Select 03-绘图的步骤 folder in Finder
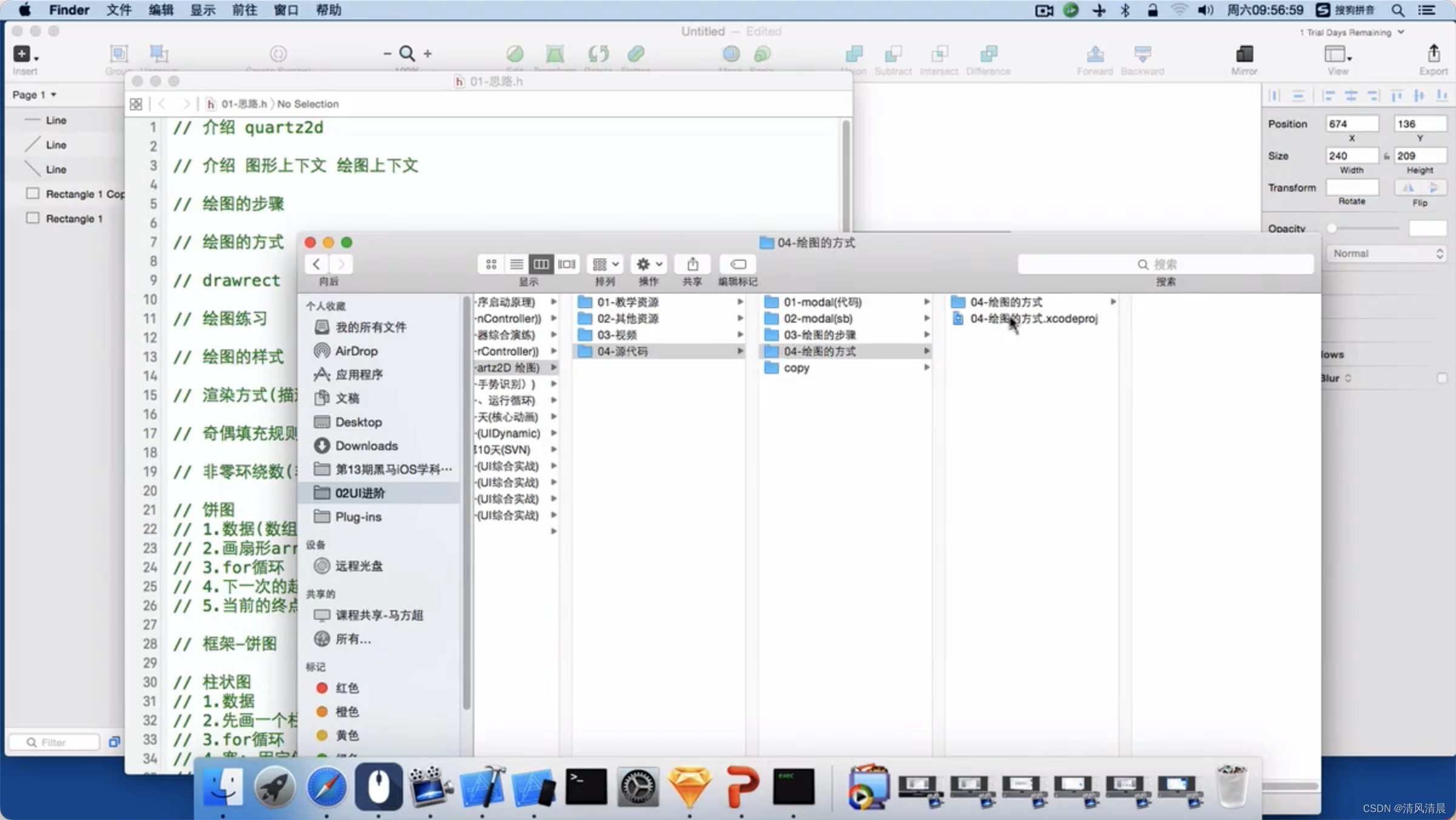 (x=846, y=335)
